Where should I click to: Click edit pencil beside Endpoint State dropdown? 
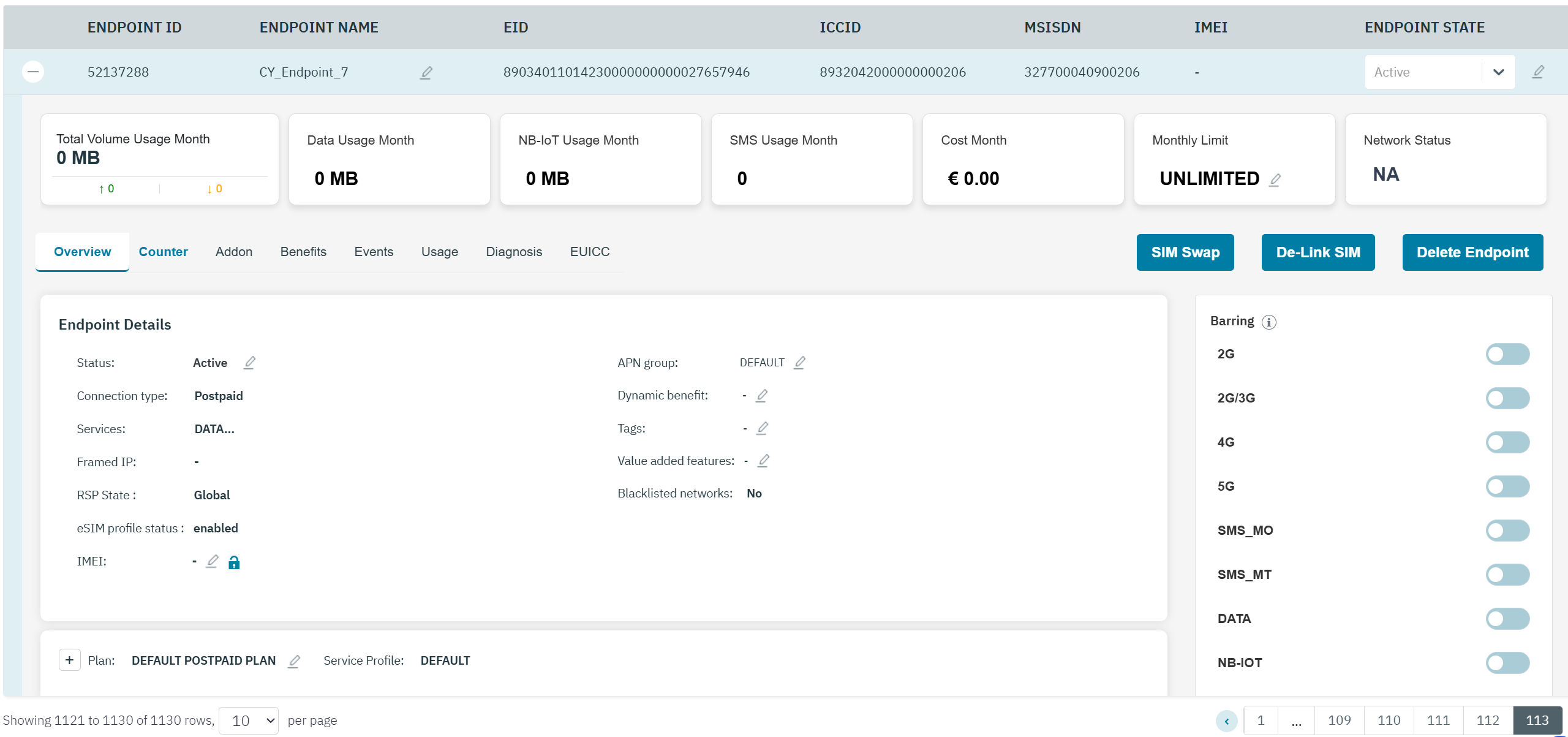coord(1538,72)
